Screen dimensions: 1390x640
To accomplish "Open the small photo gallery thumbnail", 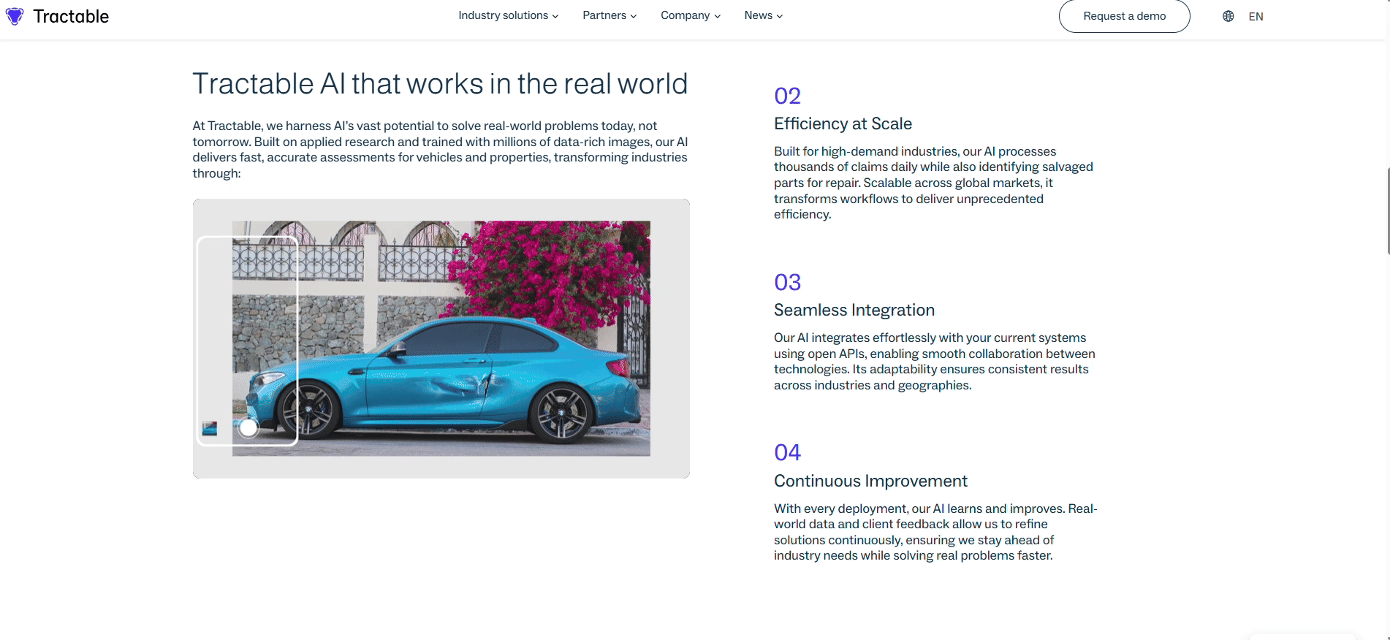I will coord(209,428).
